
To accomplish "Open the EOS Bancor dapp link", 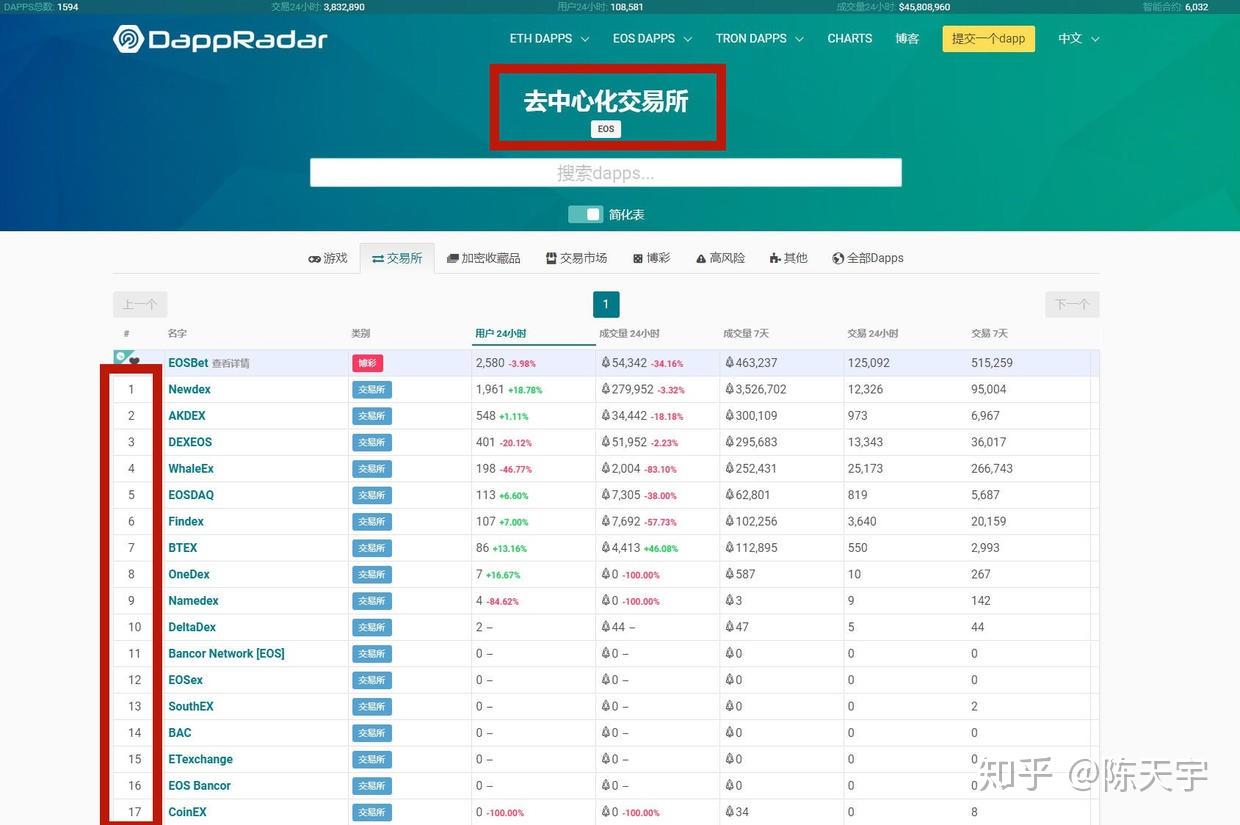I will pyautogui.click(x=199, y=786).
